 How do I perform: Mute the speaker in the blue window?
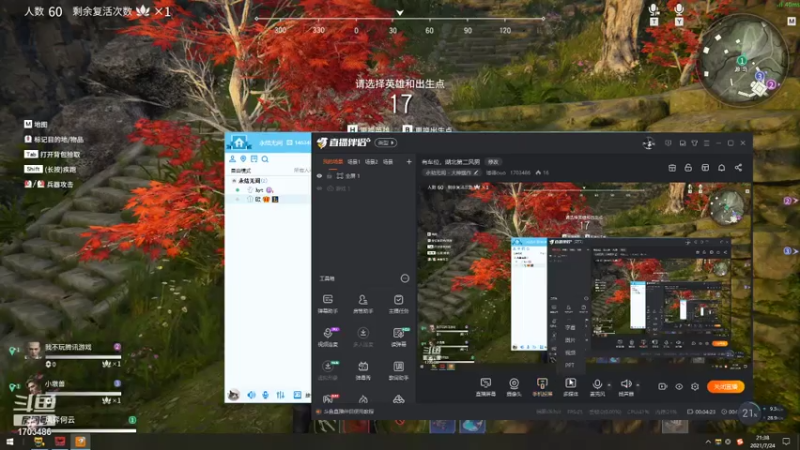pyautogui.click(x=251, y=395)
